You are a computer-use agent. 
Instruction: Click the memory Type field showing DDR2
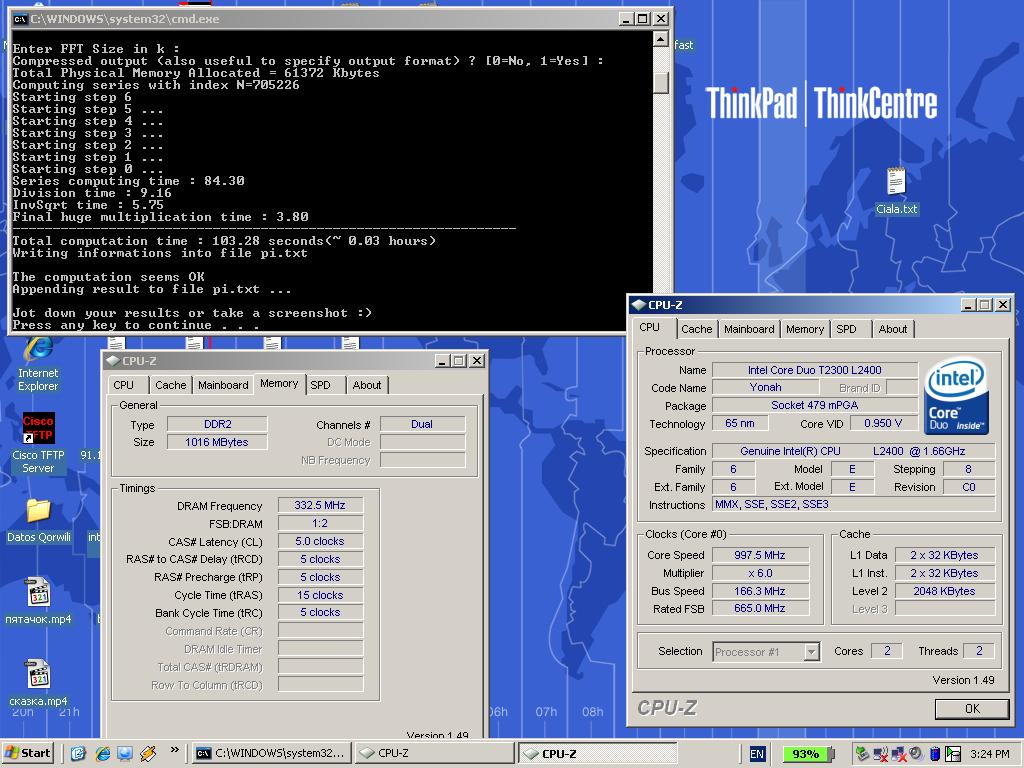(x=217, y=424)
